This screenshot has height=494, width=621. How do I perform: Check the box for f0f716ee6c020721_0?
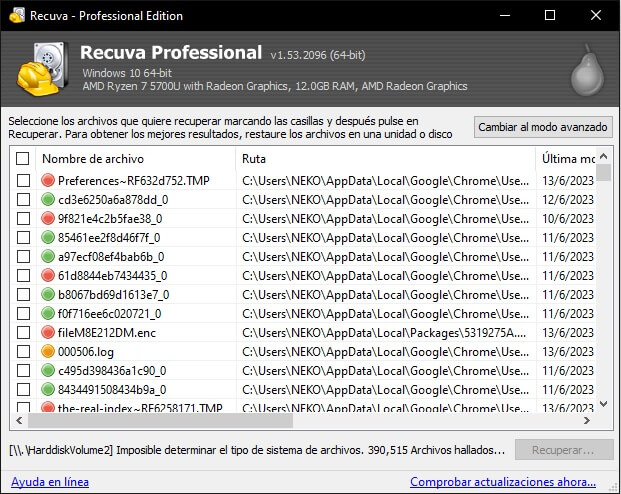point(23,314)
